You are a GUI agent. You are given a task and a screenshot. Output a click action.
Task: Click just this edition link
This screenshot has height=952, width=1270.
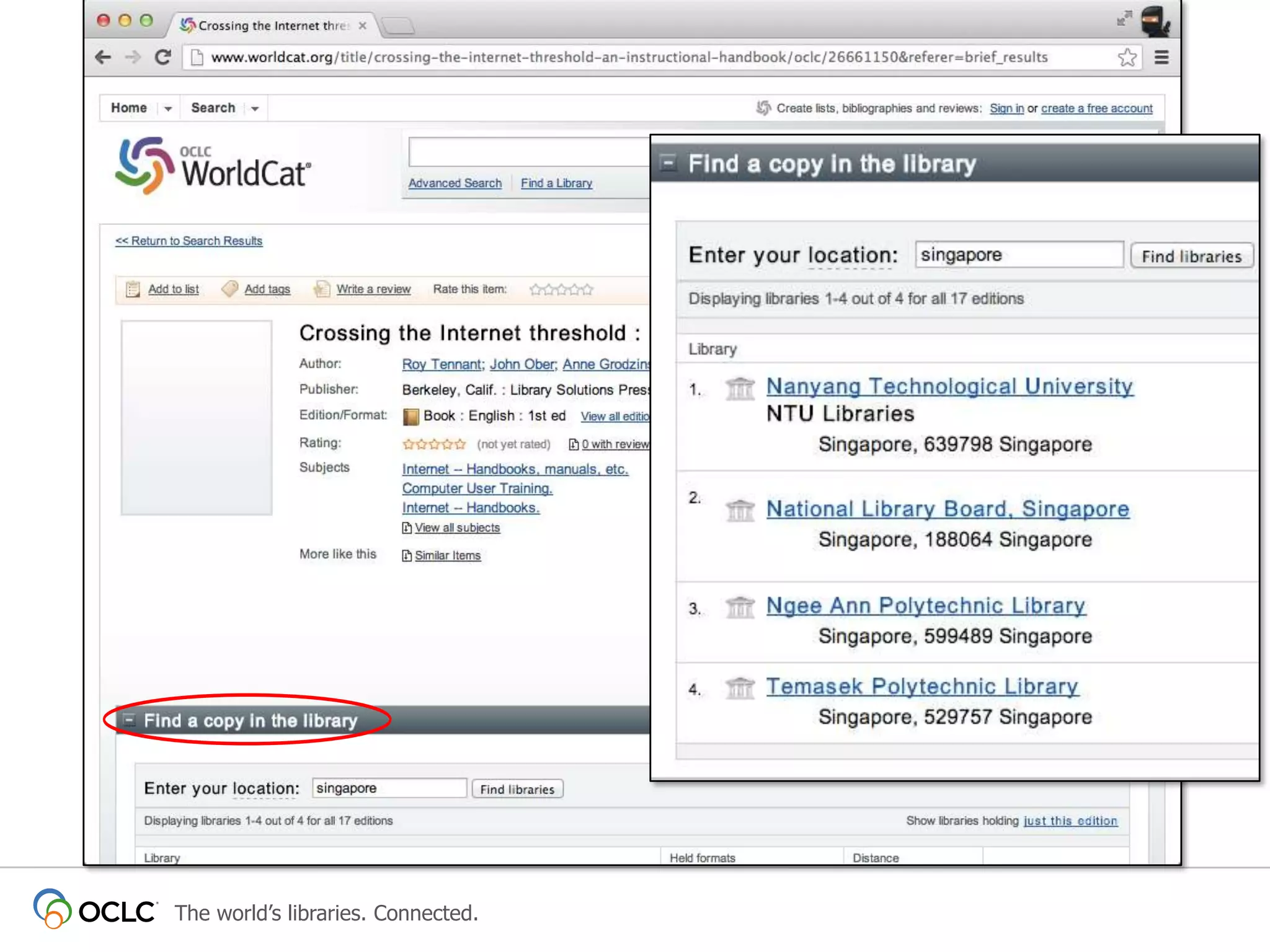click(1070, 821)
